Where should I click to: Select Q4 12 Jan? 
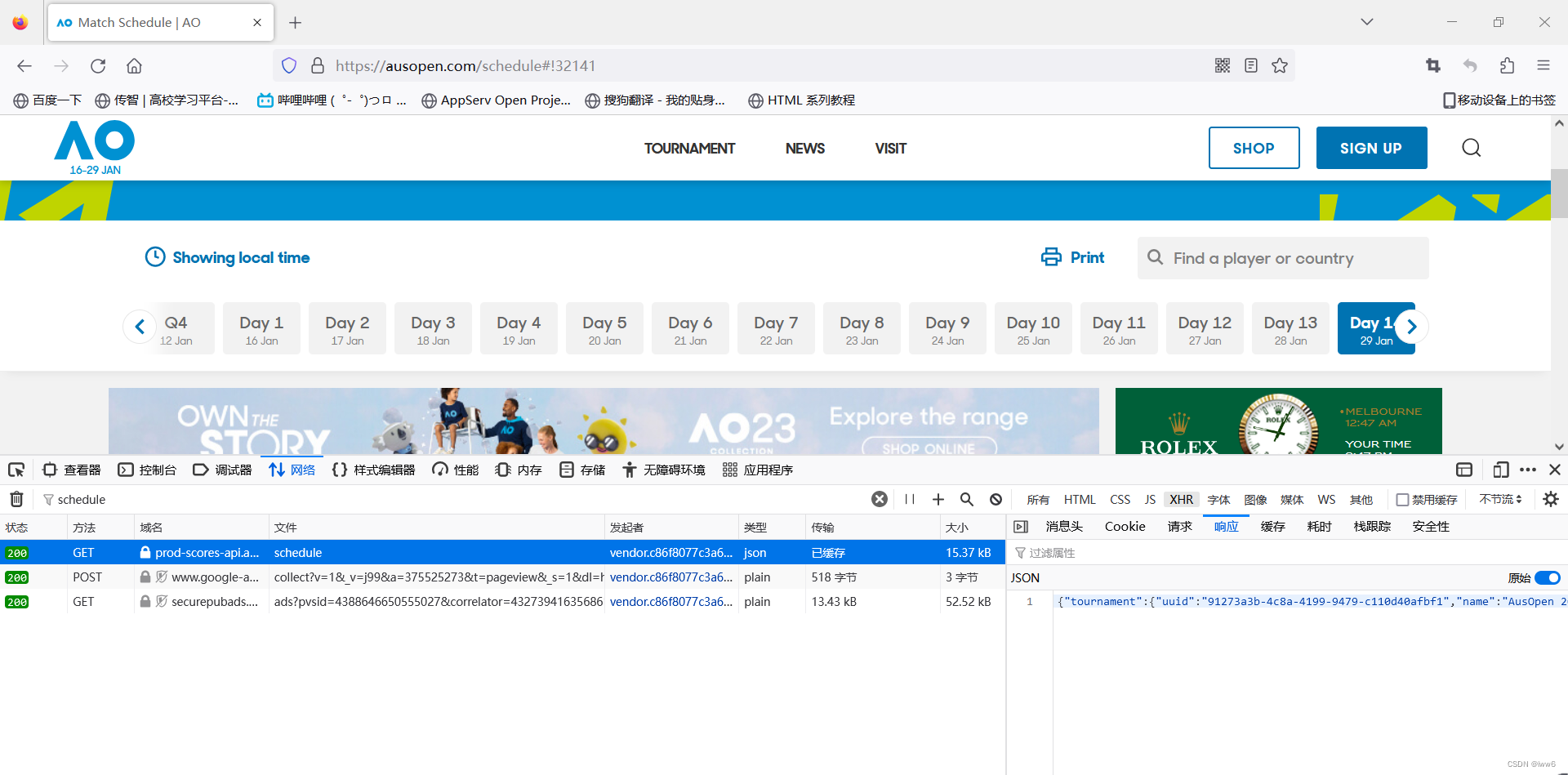(x=176, y=328)
